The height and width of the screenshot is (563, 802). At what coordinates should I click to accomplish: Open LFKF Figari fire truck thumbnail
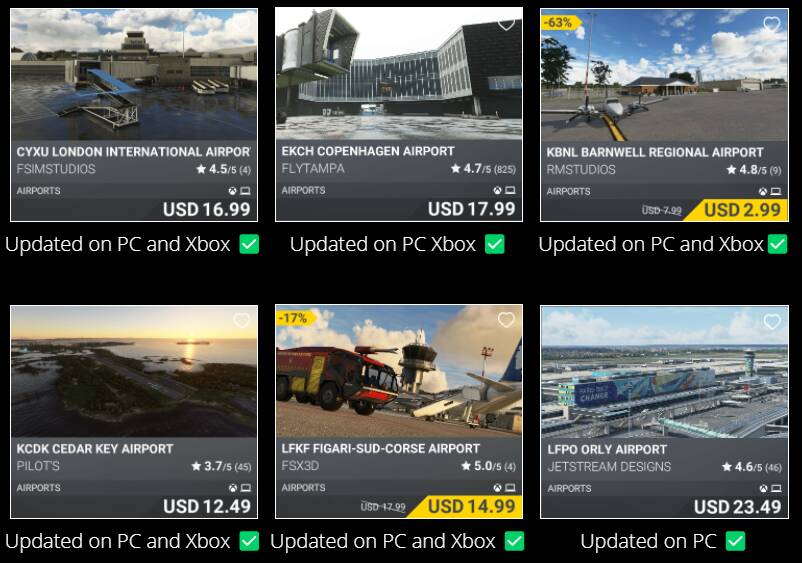(399, 371)
